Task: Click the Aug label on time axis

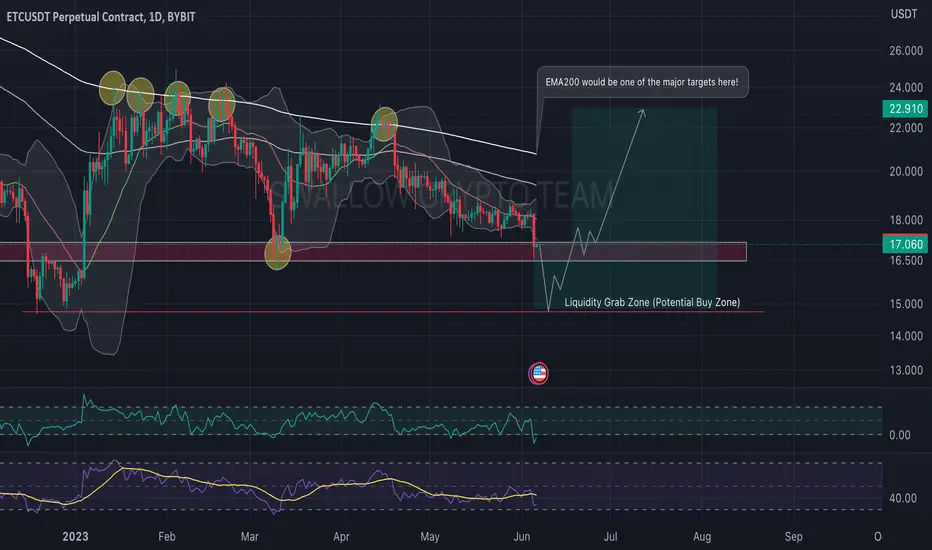Action: (x=702, y=536)
